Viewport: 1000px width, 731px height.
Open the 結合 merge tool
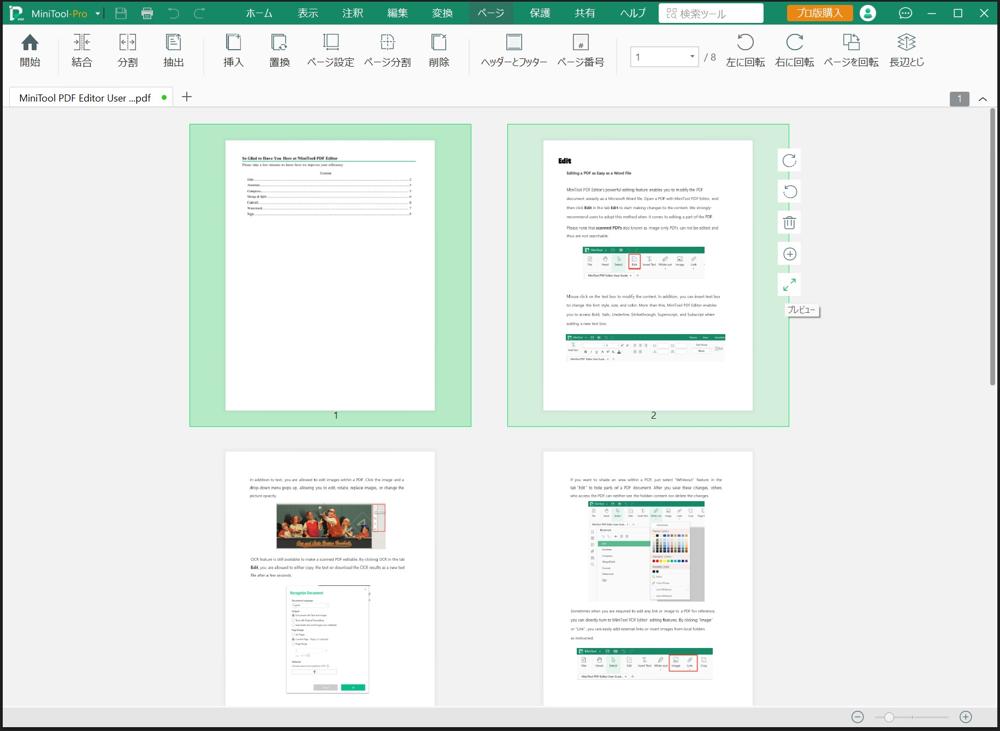(x=82, y=50)
